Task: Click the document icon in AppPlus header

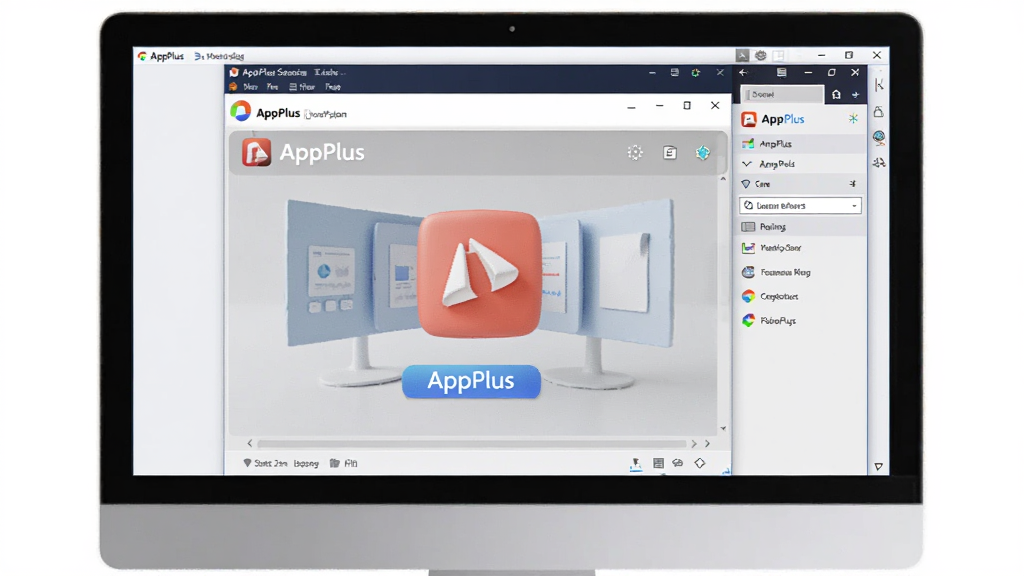Action: [670, 153]
